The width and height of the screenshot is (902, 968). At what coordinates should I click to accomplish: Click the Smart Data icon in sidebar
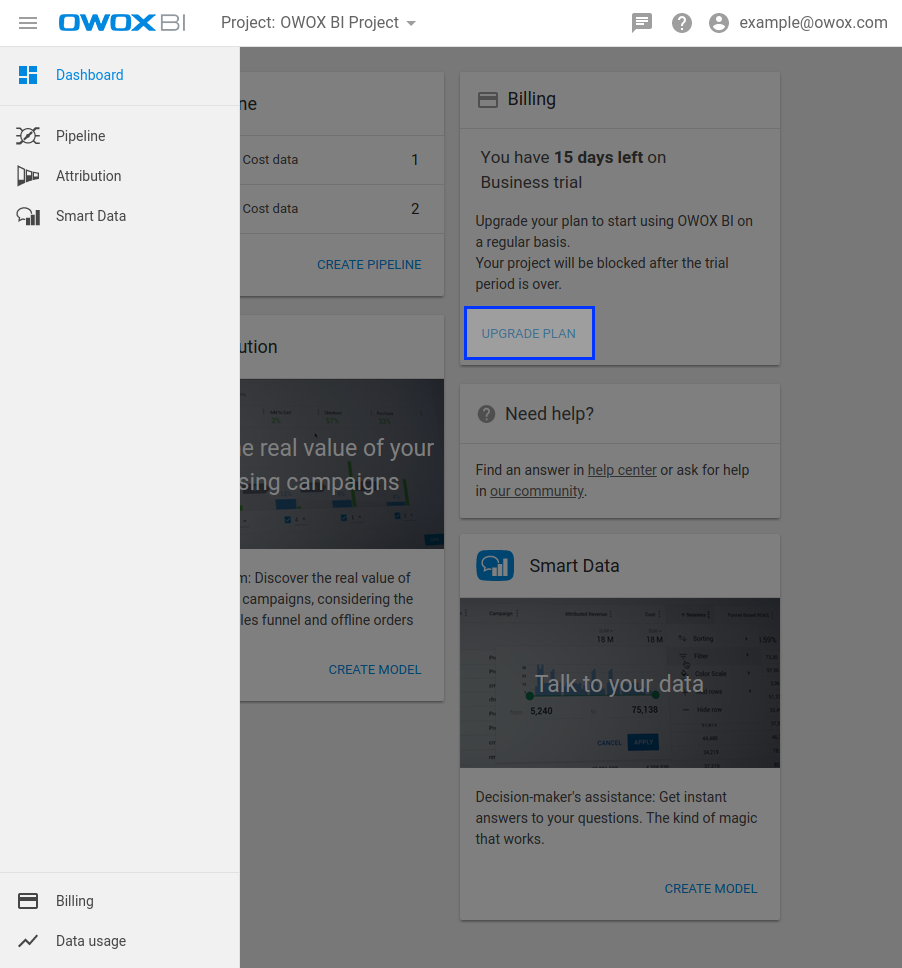[x=28, y=216]
